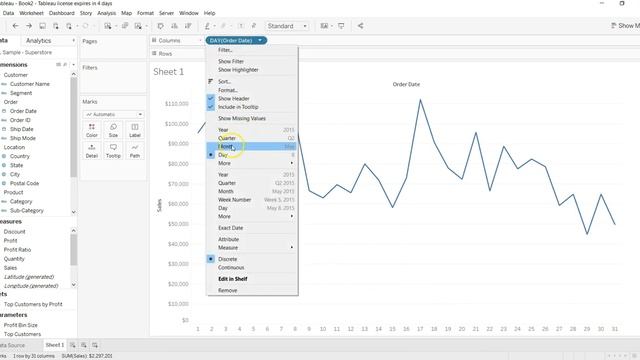Click Exact Date in context menu
This screenshot has height=360, width=640.
[251, 228]
